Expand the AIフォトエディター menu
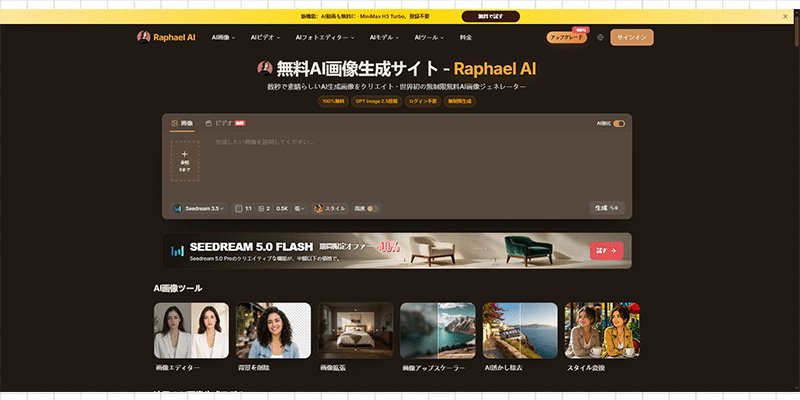 coord(324,37)
